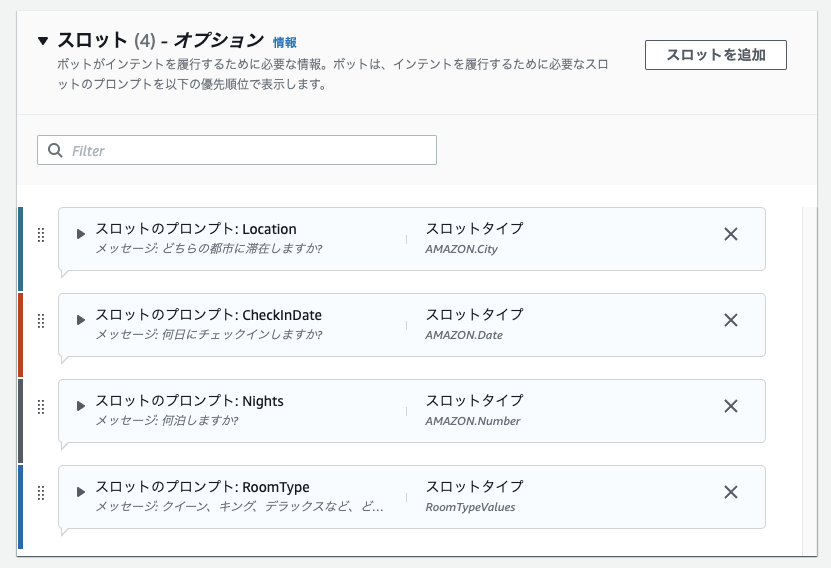Click message 何日にチェックインしますか?
Viewport: 831px width, 568px height.
coord(242,335)
